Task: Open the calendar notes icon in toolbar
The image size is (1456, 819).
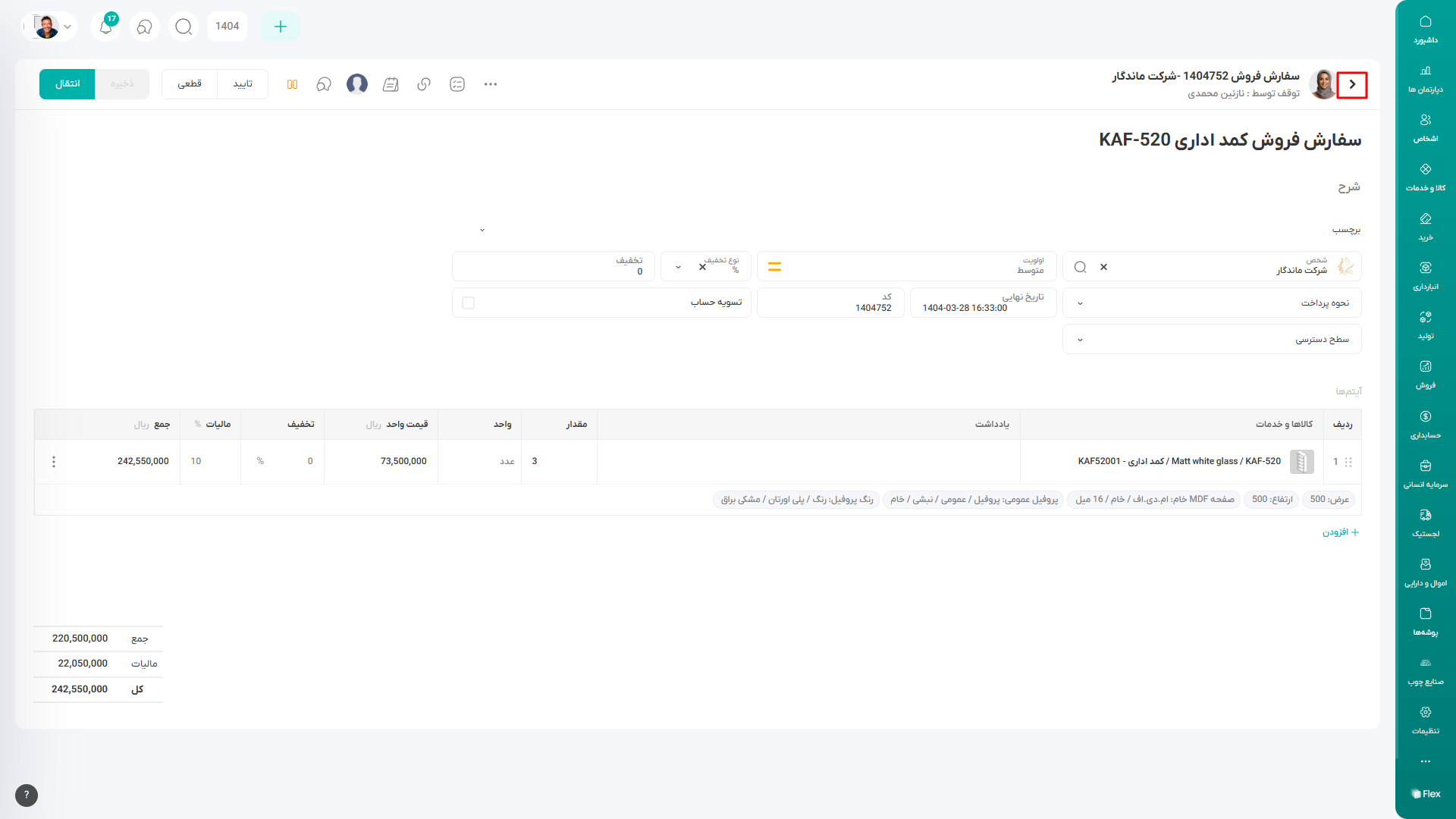Action: tap(391, 84)
